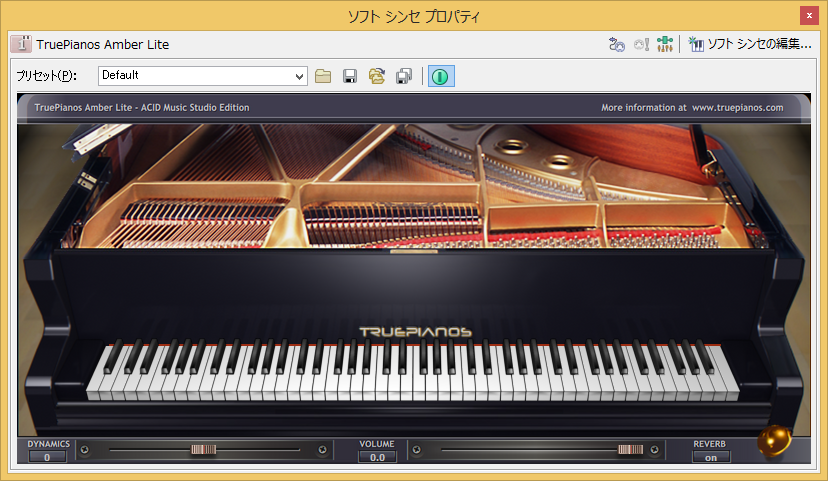The image size is (828, 481).
Task: Open the soft synth mixer controls icon
Action: point(665,44)
